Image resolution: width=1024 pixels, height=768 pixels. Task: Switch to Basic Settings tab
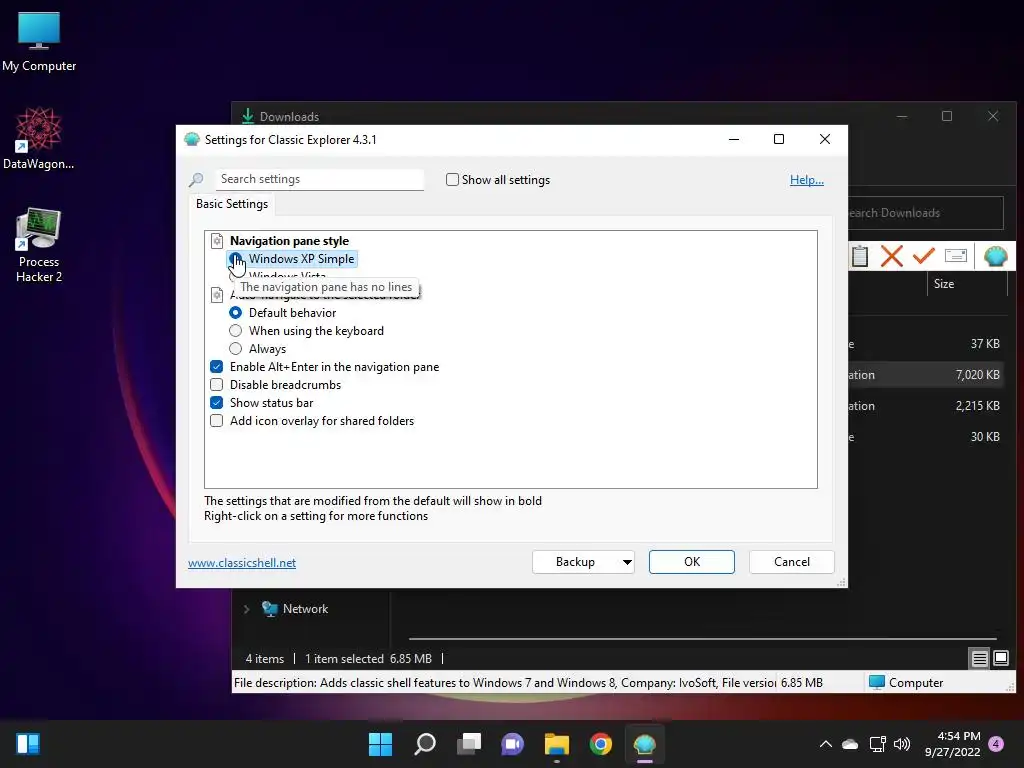point(232,204)
